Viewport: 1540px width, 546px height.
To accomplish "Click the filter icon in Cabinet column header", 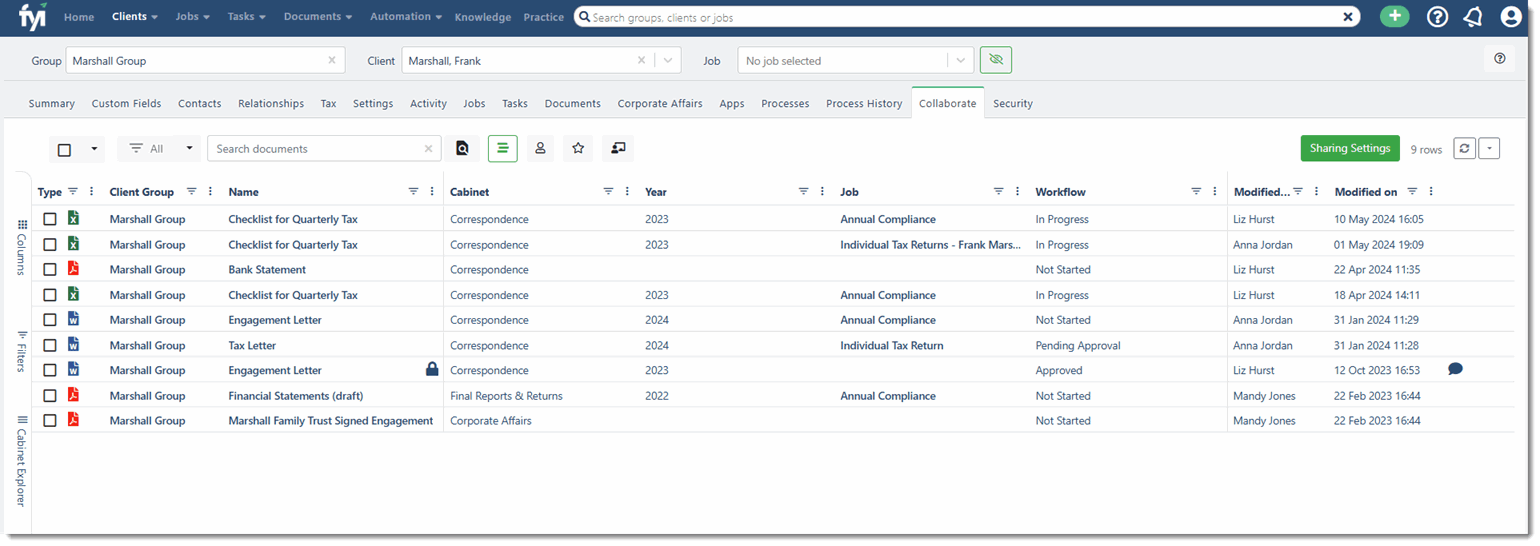I will pyautogui.click(x=608, y=191).
